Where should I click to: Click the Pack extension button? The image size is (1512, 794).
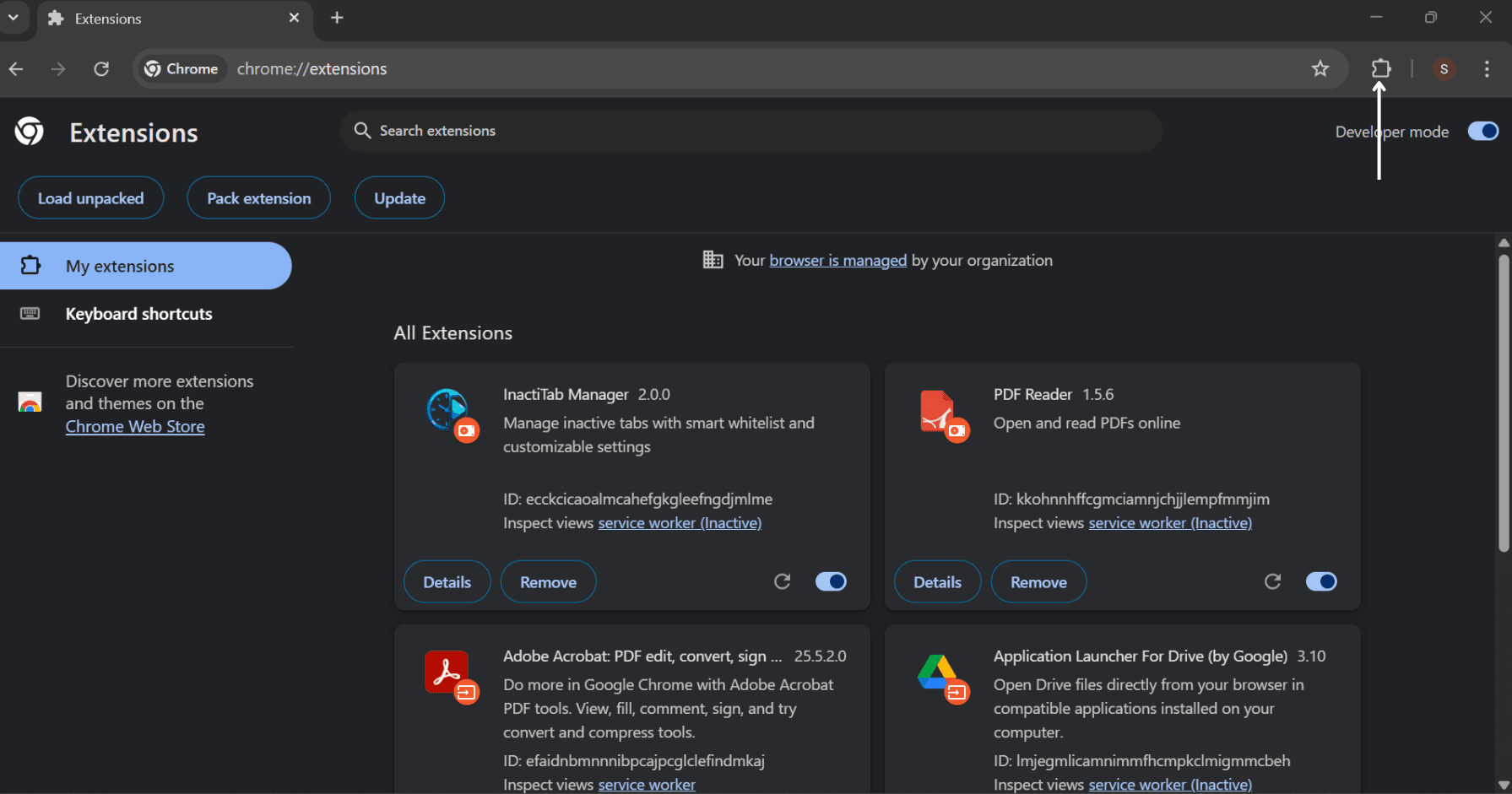[x=259, y=198]
